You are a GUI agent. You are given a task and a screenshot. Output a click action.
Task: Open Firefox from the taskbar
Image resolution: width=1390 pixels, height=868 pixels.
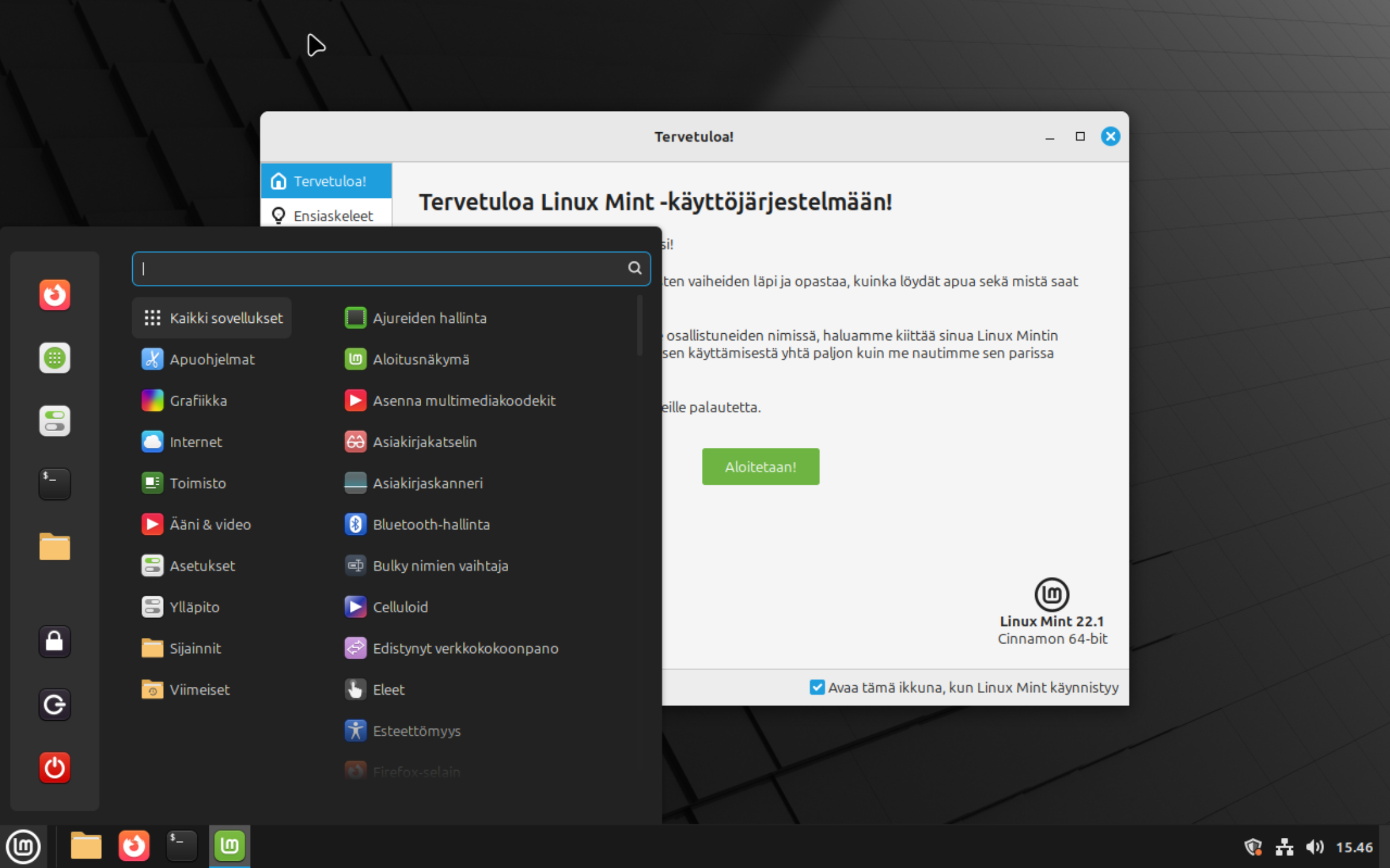133,846
